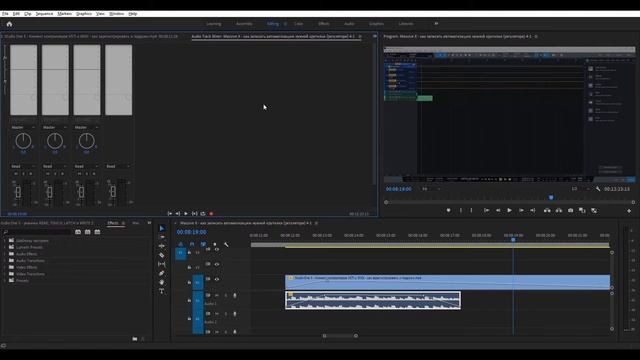The width and height of the screenshot is (640, 360).
Task: Mark Out point in Program monitor
Action: pos(471,210)
